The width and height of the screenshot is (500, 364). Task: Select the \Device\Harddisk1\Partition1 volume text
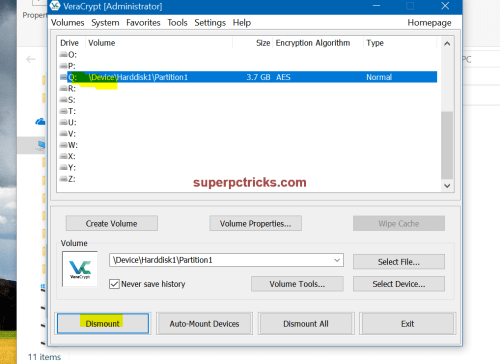pyautogui.click(x=138, y=77)
